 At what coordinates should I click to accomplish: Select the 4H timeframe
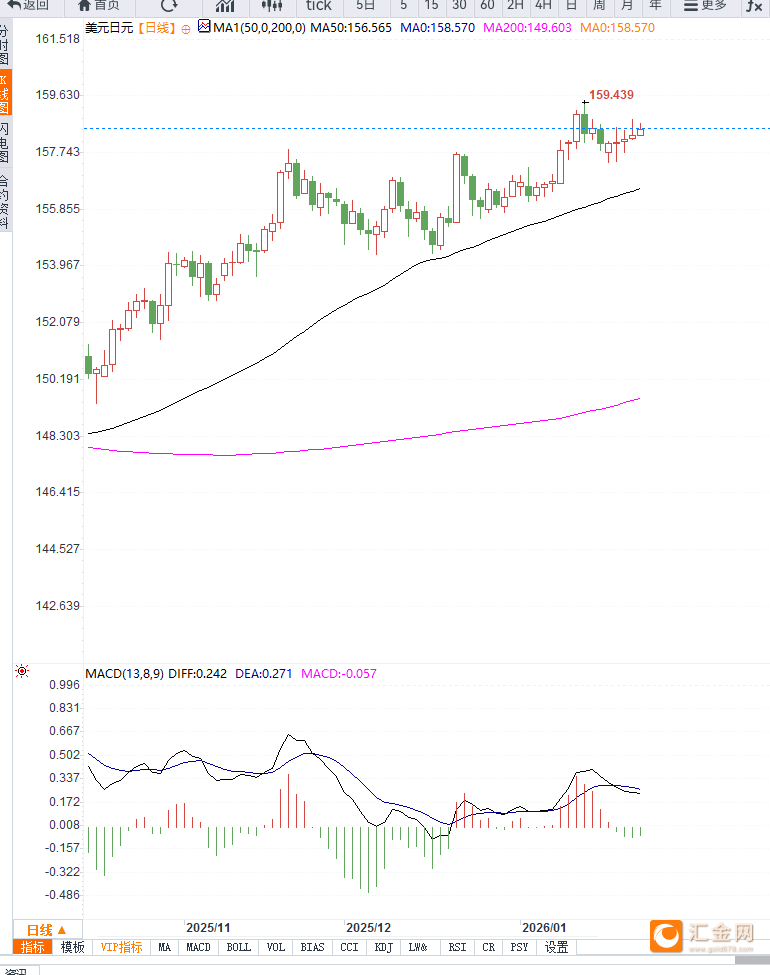click(x=543, y=5)
